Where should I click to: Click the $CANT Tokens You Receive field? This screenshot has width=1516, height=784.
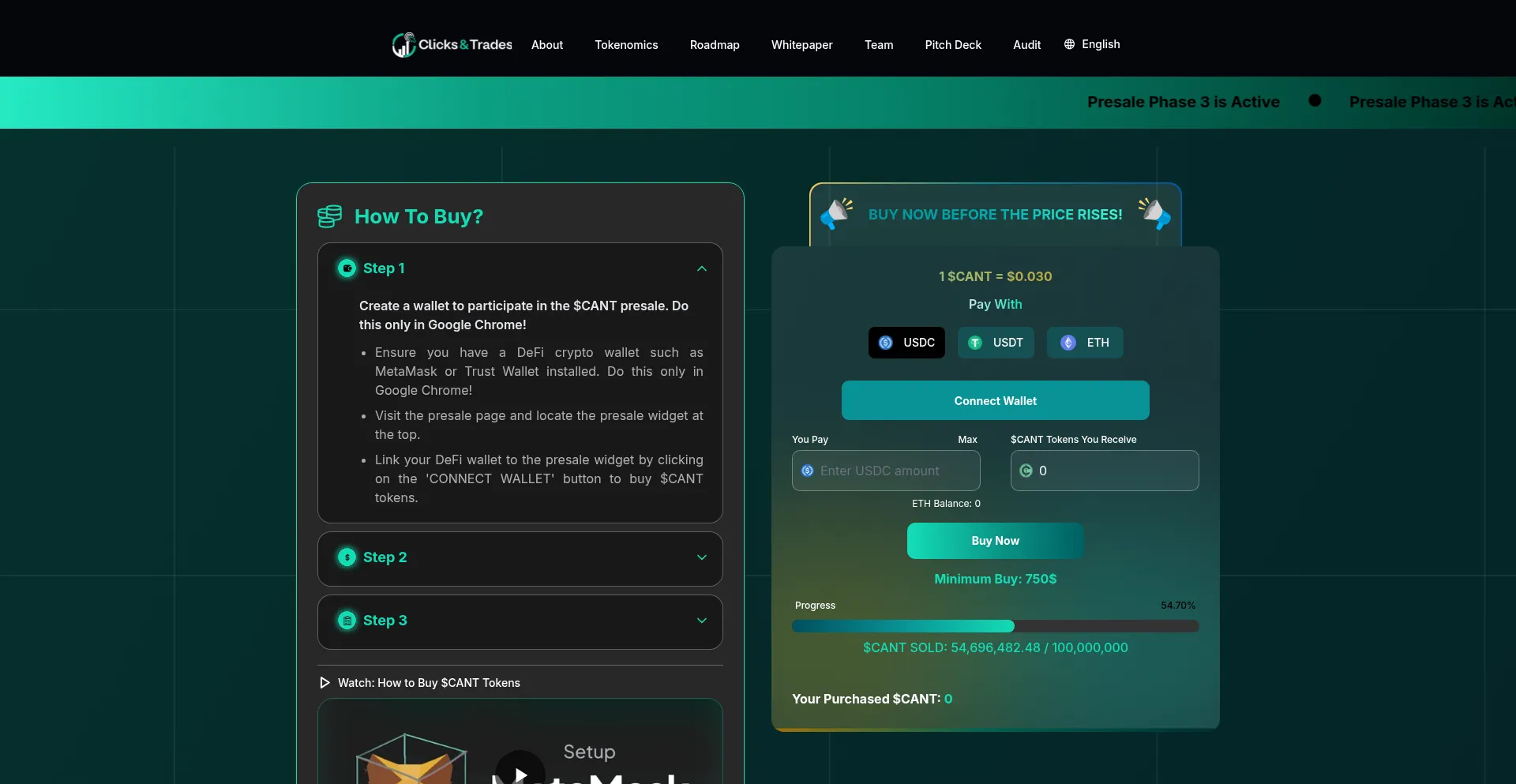[x=1105, y=471]
